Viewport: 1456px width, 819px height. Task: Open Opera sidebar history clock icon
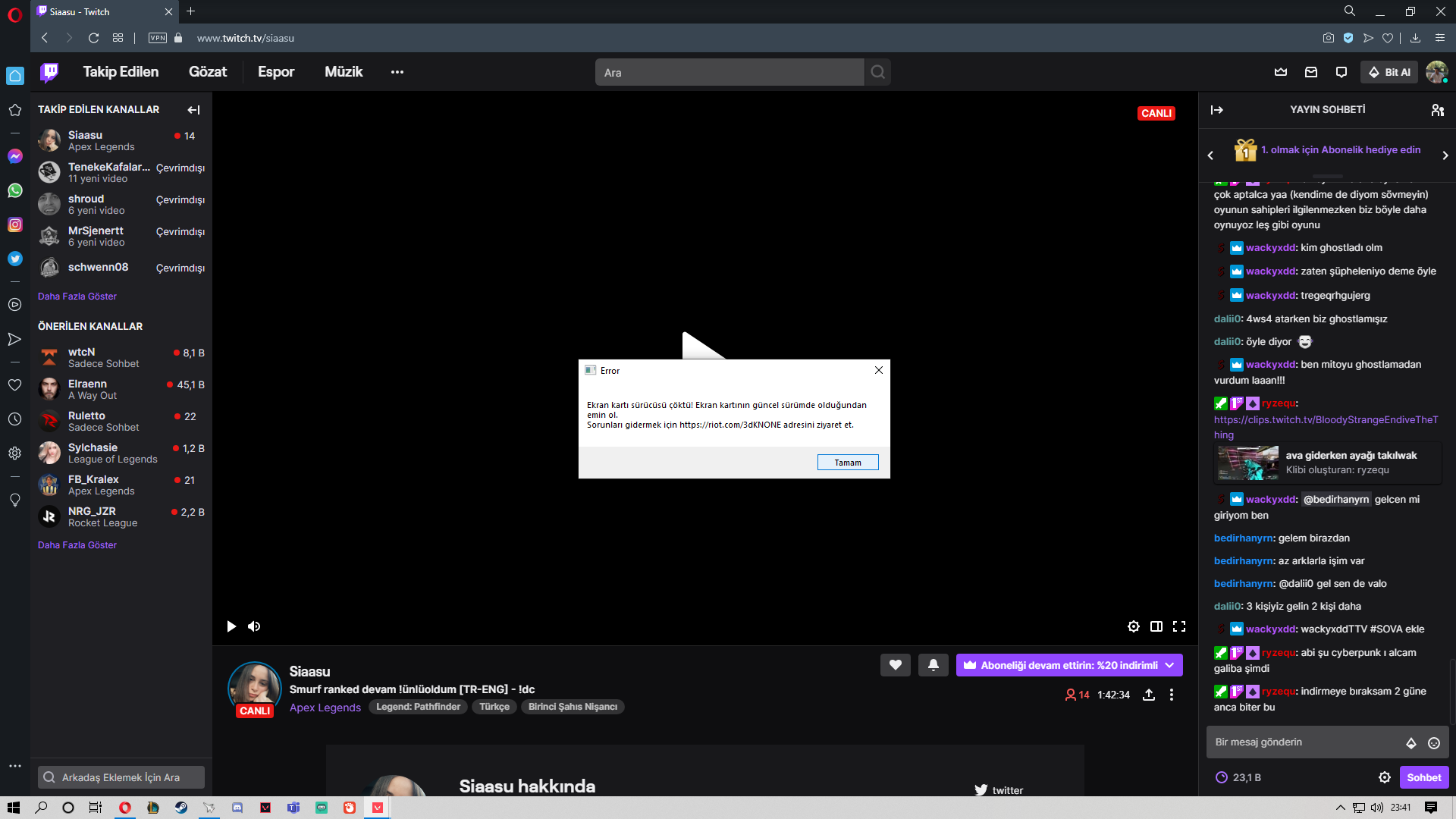[14, 419]
